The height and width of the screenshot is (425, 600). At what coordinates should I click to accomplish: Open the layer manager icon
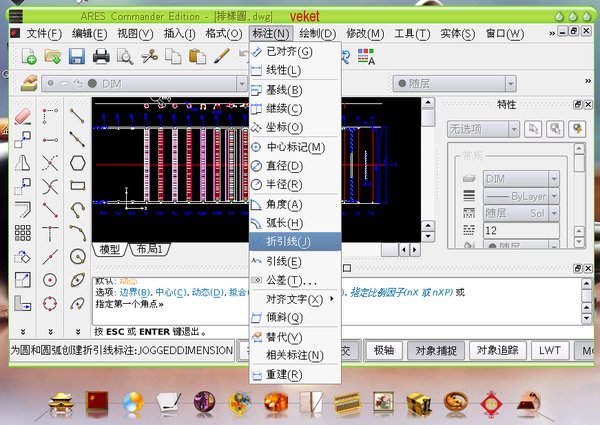tap(29, 83)
